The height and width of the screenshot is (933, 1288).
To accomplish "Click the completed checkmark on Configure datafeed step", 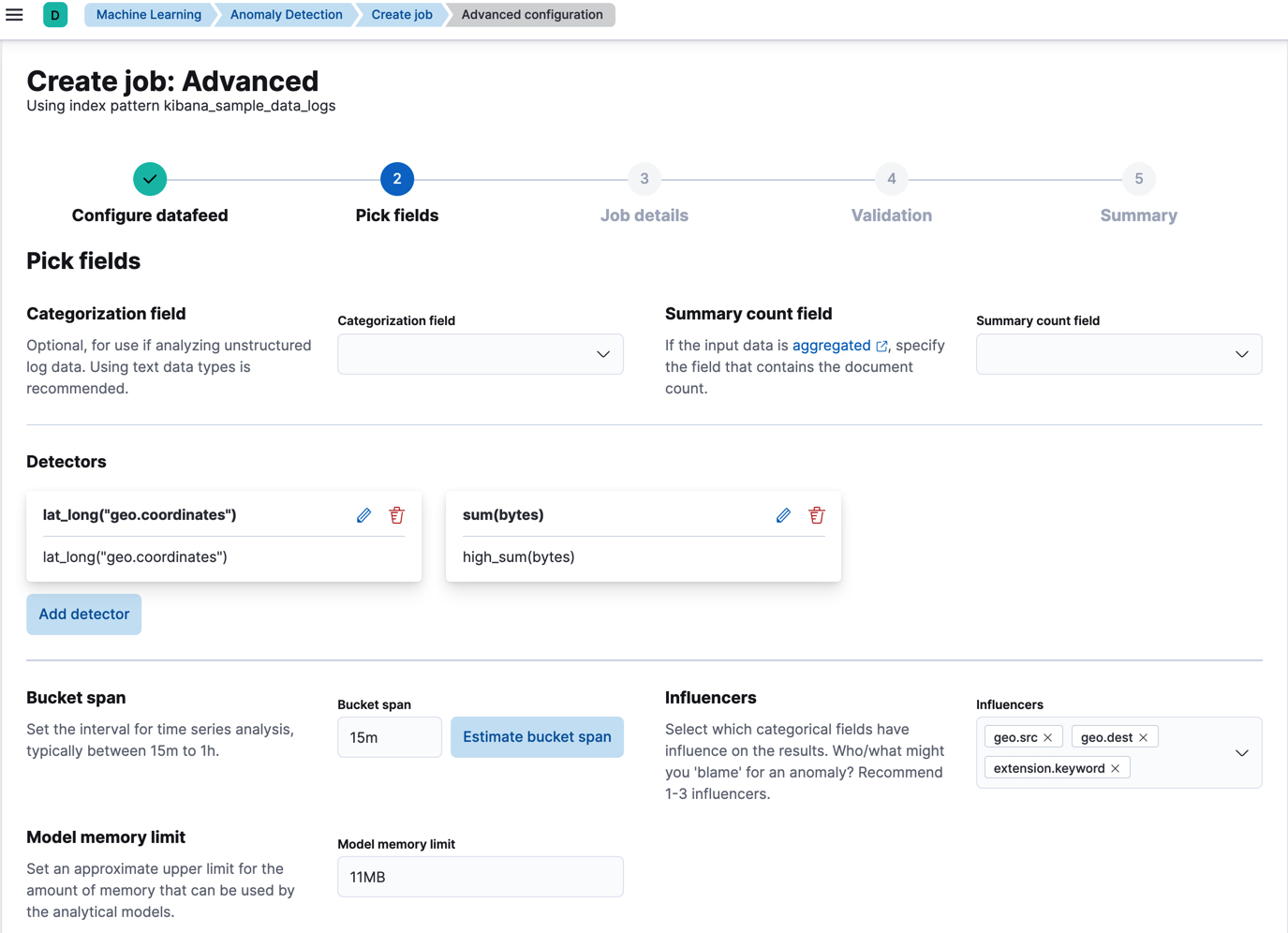I will 150,178.
